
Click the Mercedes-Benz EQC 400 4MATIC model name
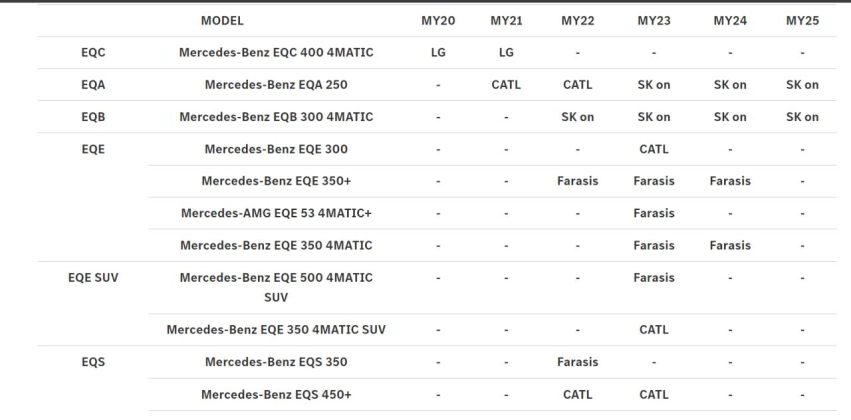tap(276, 53)
